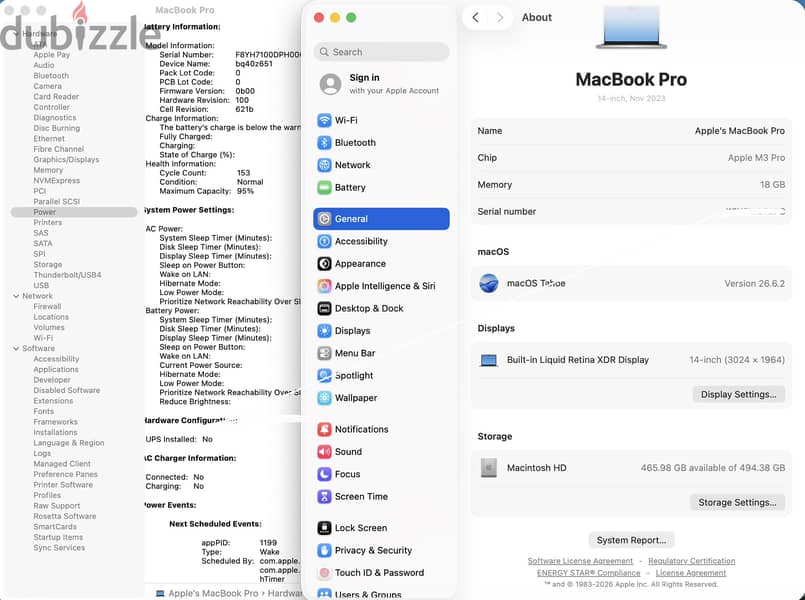This screenshot has height=600, width=805.
Task: Collapse the Network section in System Information
Action: [x=16, y=296]
